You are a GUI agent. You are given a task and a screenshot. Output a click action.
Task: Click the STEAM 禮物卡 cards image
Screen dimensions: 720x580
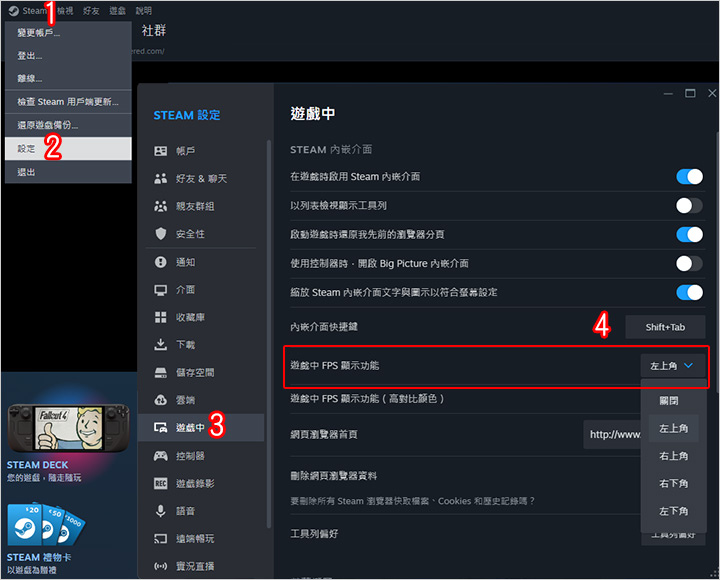coord(46,525)
